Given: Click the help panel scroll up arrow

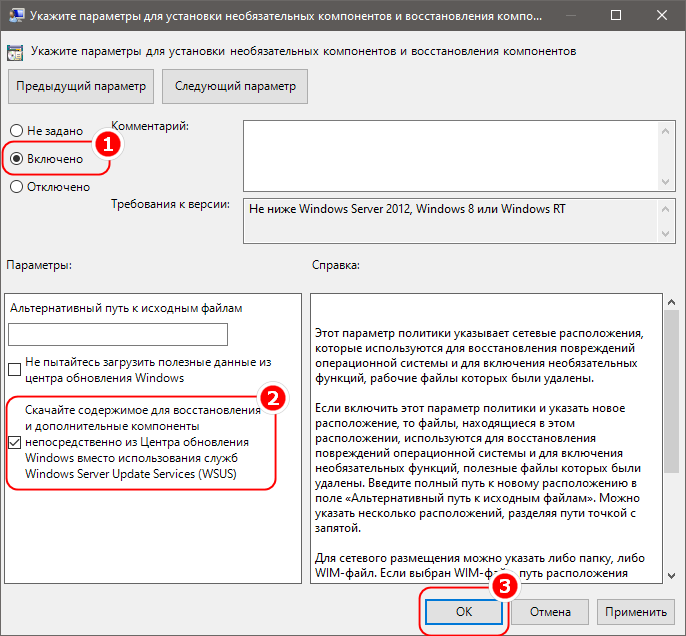Looking at the screenshot, I should [672, 302].
